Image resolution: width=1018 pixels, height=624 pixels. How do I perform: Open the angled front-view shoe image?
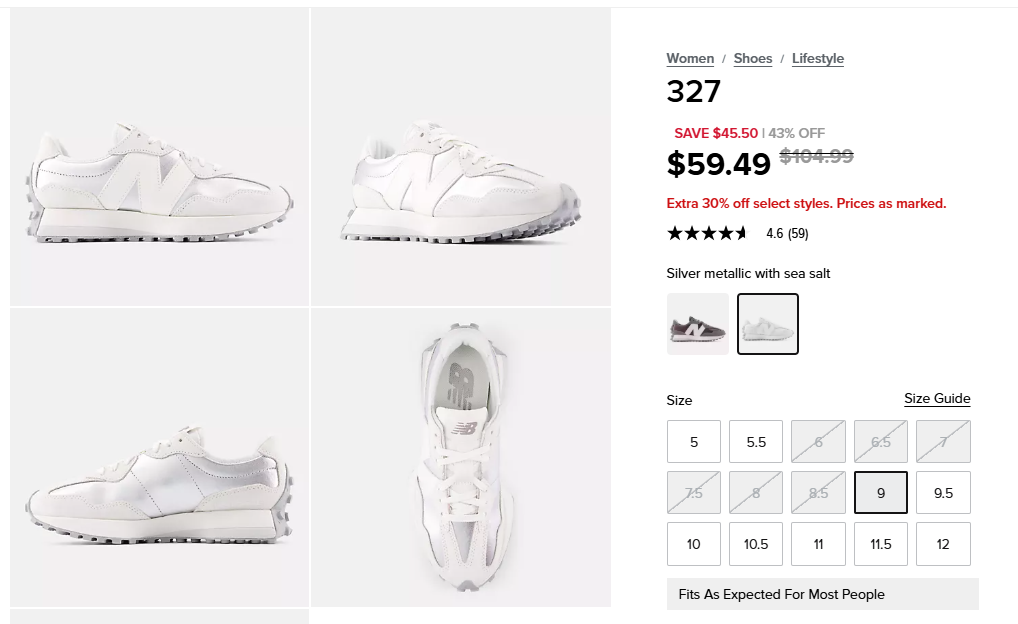(x=461, y=157)
